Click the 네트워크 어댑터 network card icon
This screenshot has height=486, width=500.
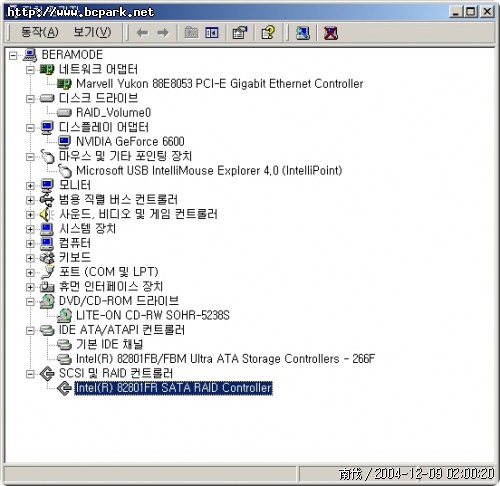(47, 69)
